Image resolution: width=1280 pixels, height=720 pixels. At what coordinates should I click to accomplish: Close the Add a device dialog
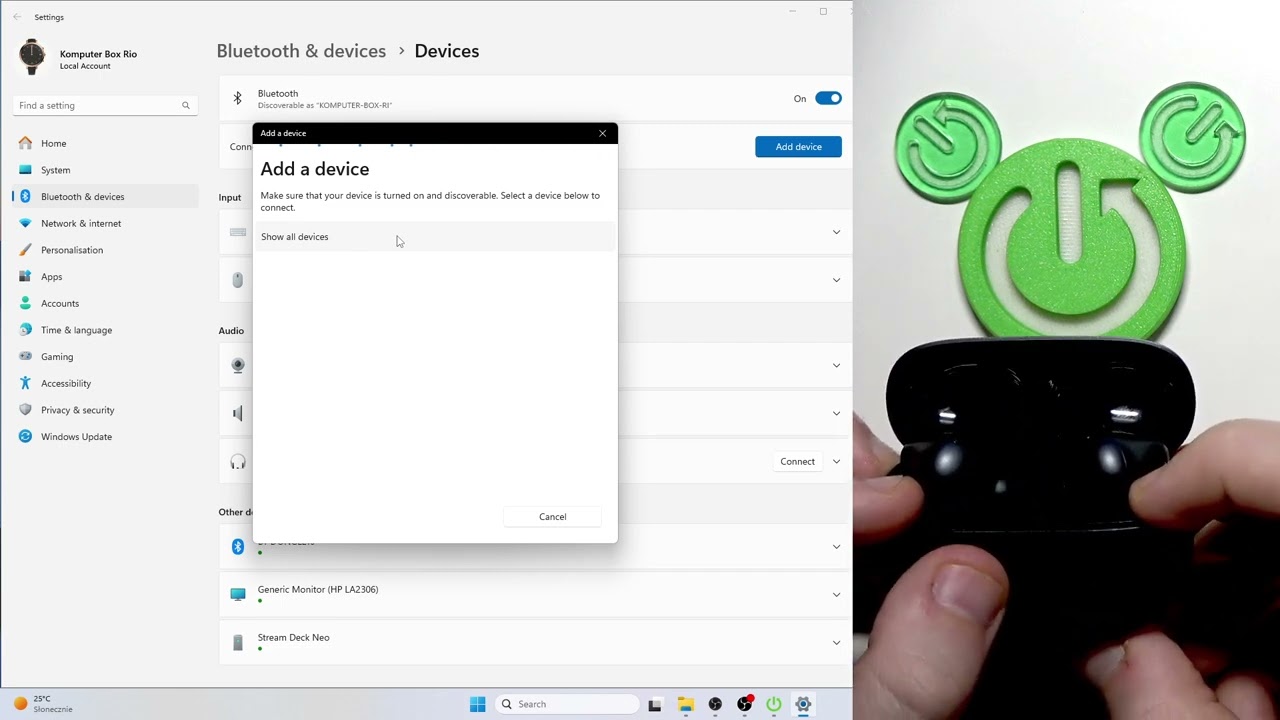coord(602,133)
